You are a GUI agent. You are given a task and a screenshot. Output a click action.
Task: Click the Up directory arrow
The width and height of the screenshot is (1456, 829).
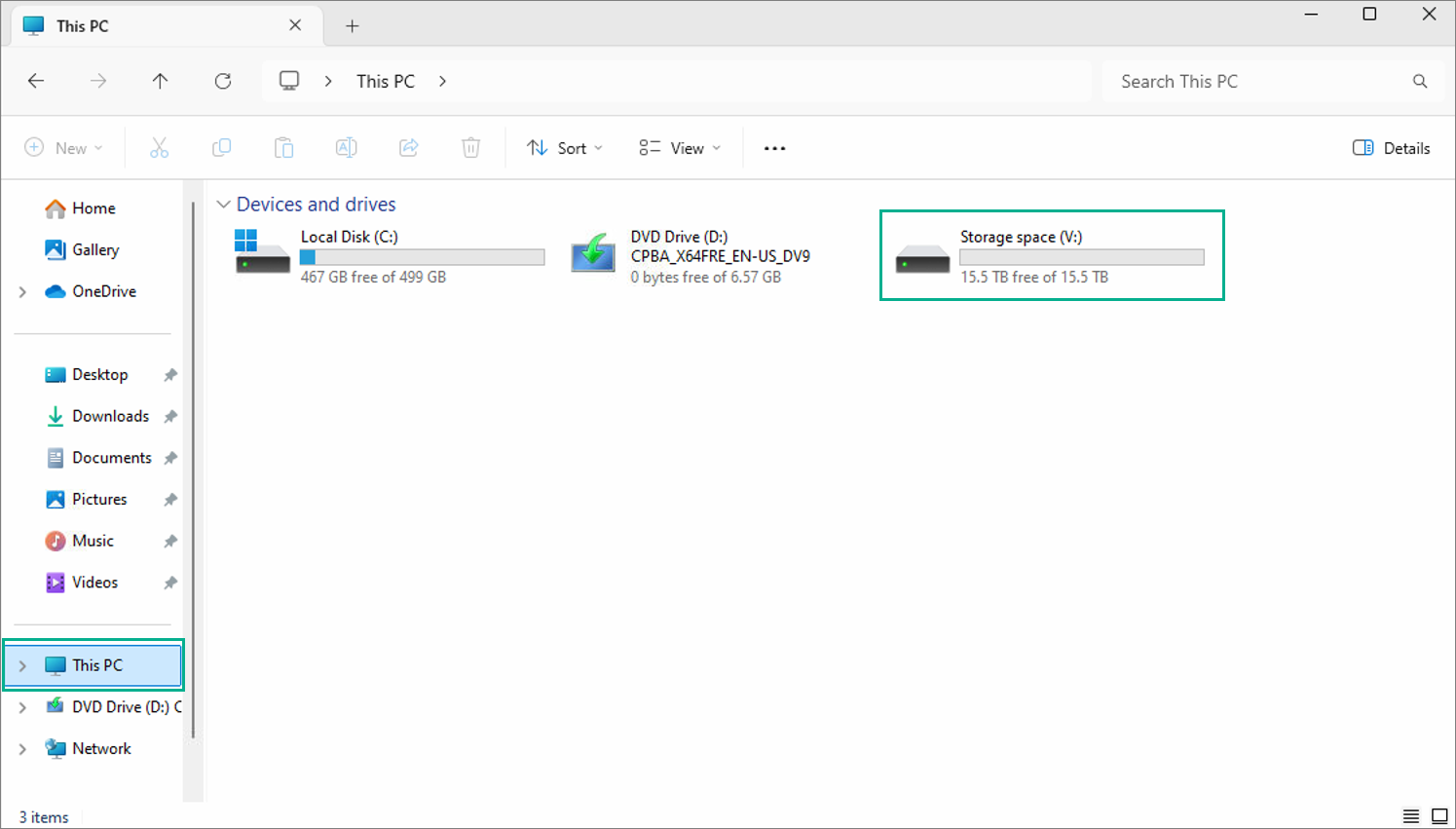click(160, 81)
